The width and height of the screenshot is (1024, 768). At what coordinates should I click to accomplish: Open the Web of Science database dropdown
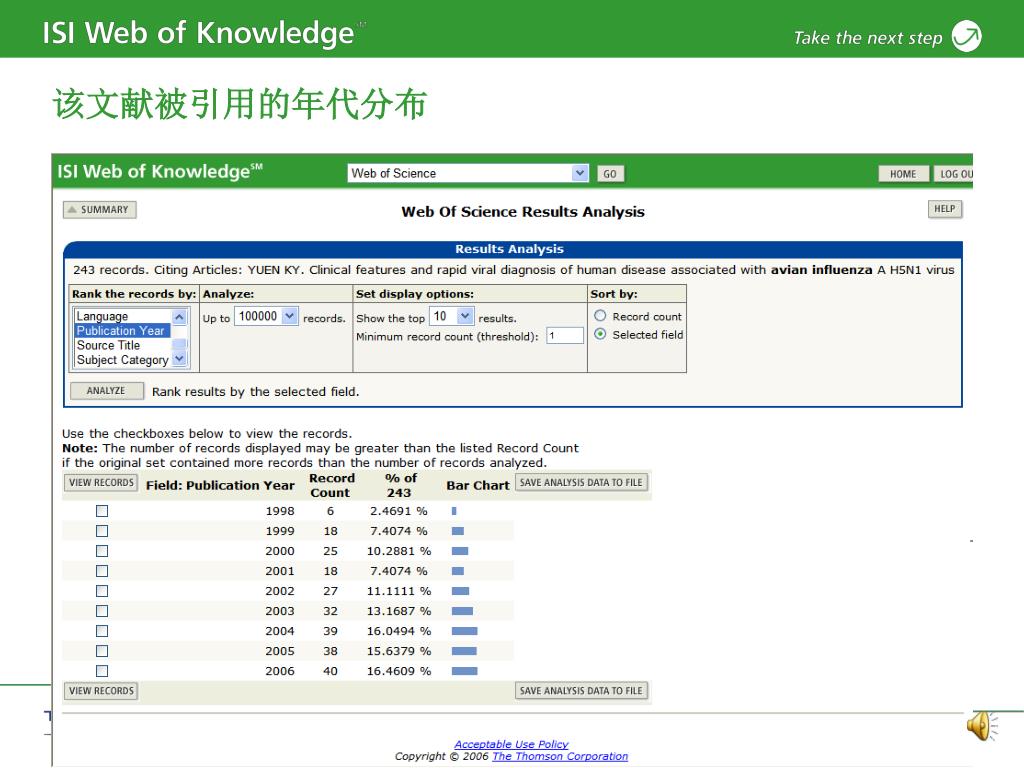pos(579,173)
